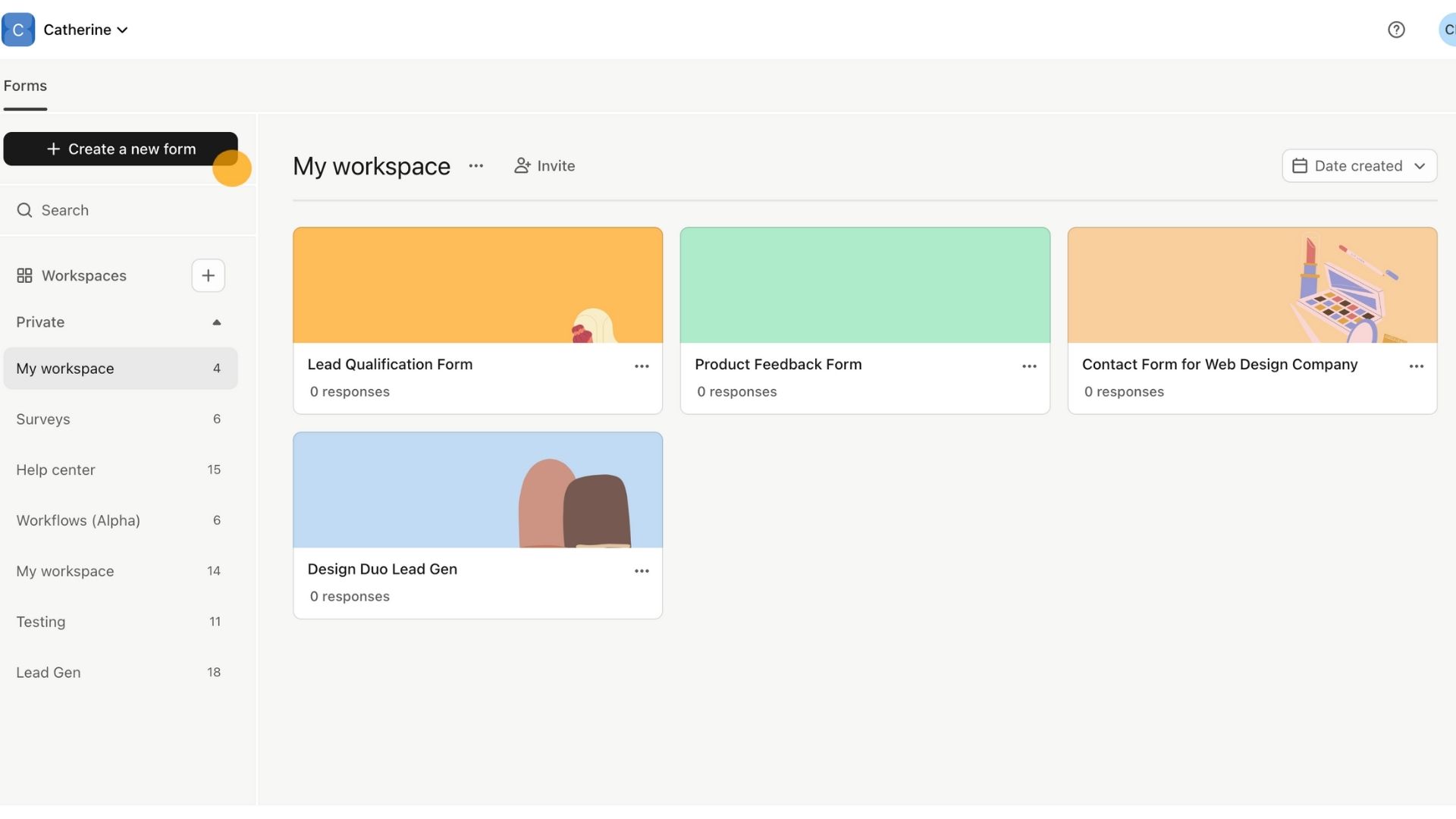Click the Invite button

tap(544, 166)
